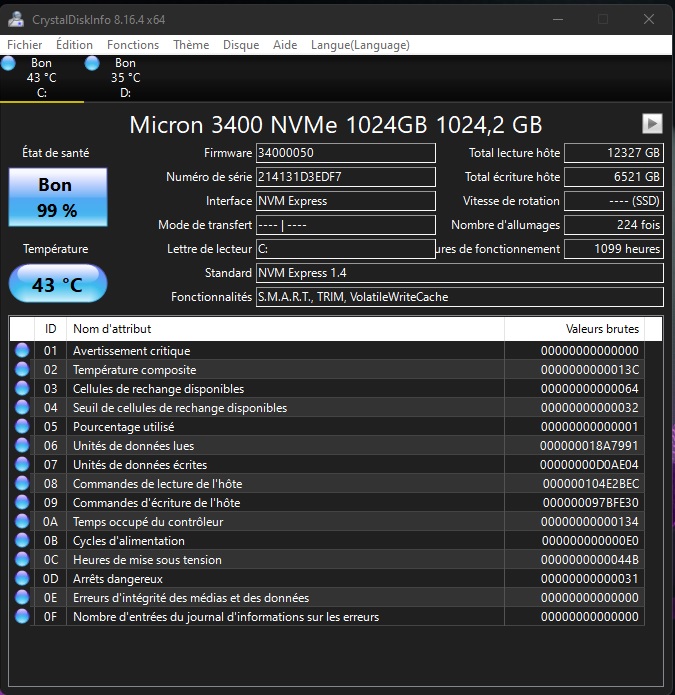Select Arrêts dangereux attribute name
Viewport: 675px width, 695px height.
[x=117, y=579]
